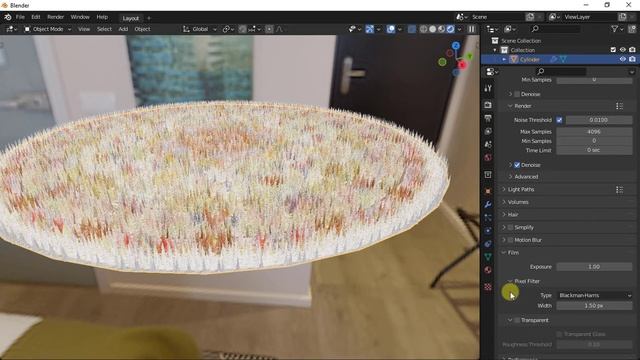Open the Material properties tab icon

point(488,270)
